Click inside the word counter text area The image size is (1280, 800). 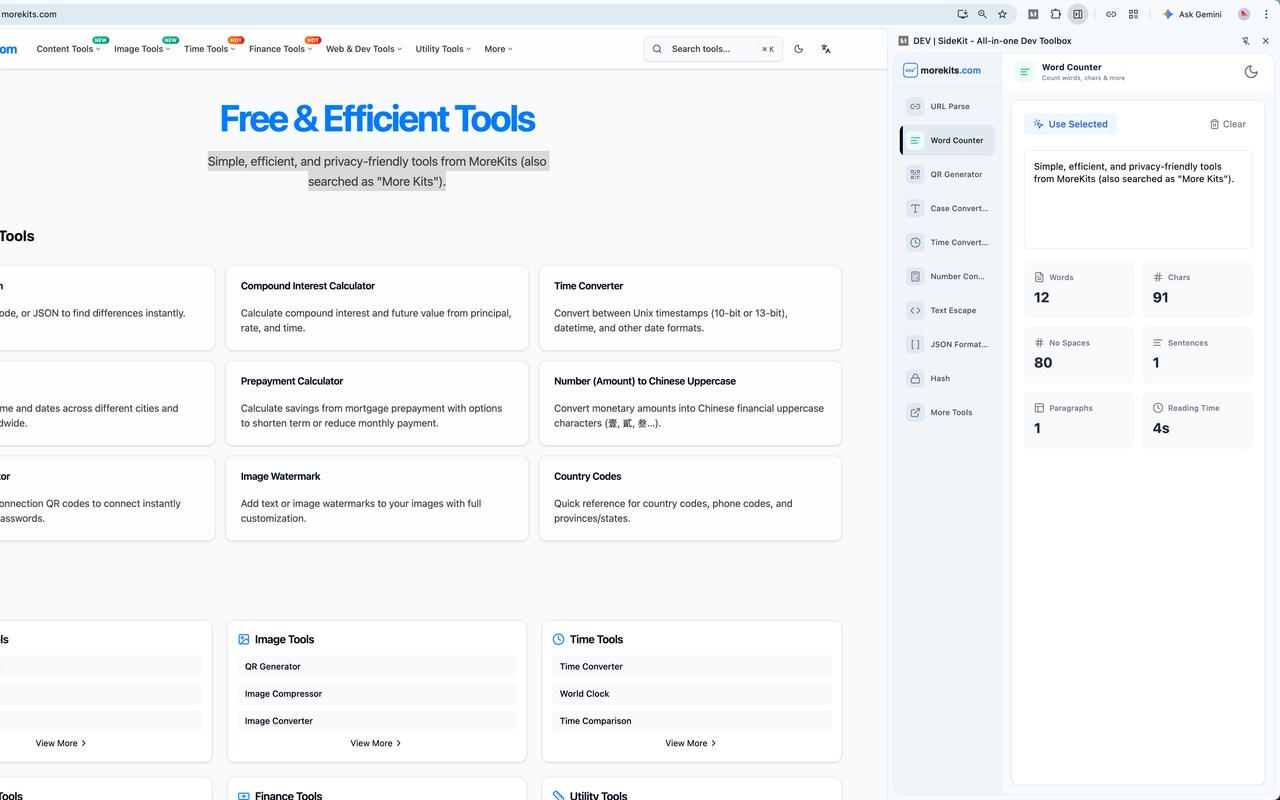(1138, 199)
